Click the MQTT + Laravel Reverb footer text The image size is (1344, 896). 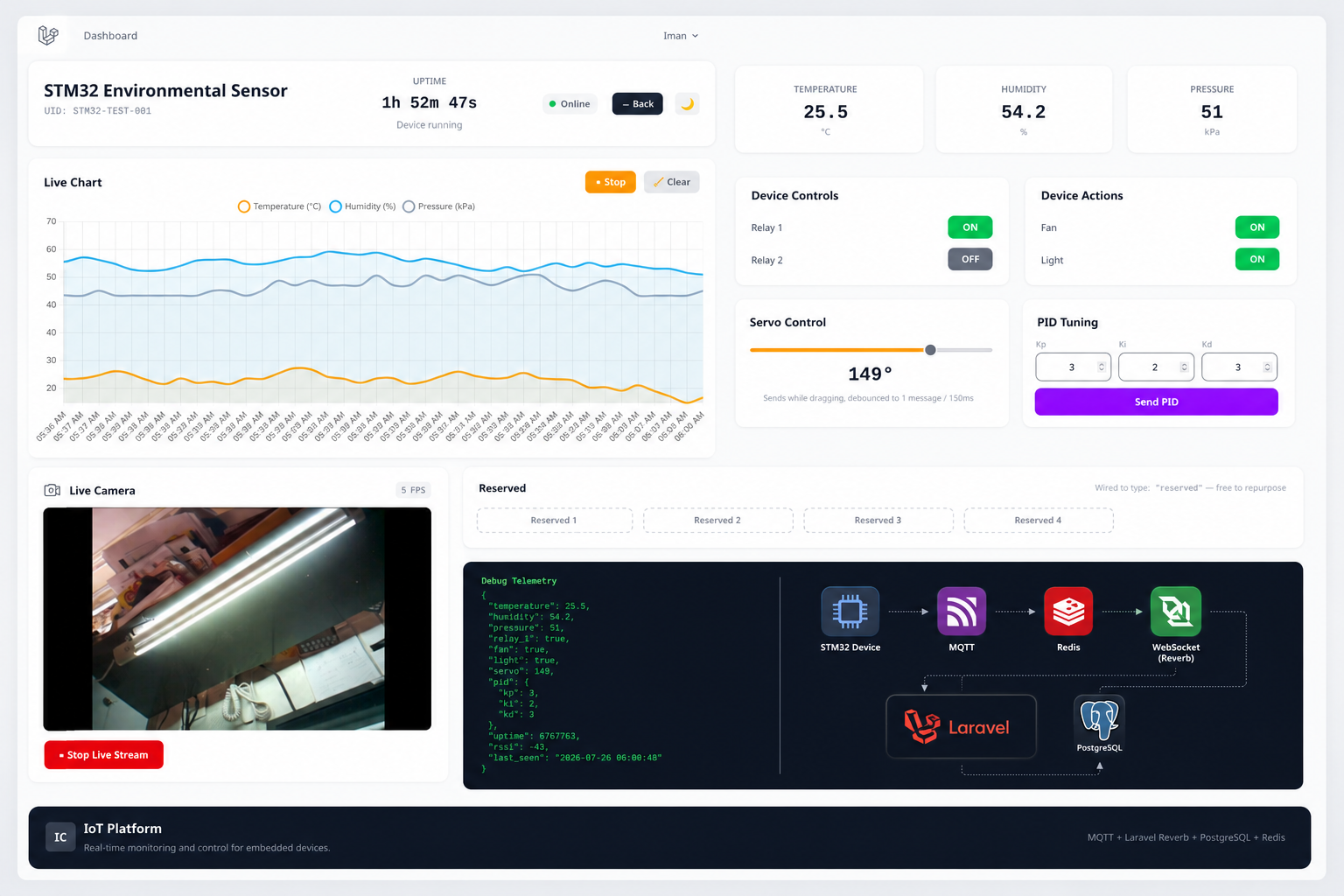1186,837
